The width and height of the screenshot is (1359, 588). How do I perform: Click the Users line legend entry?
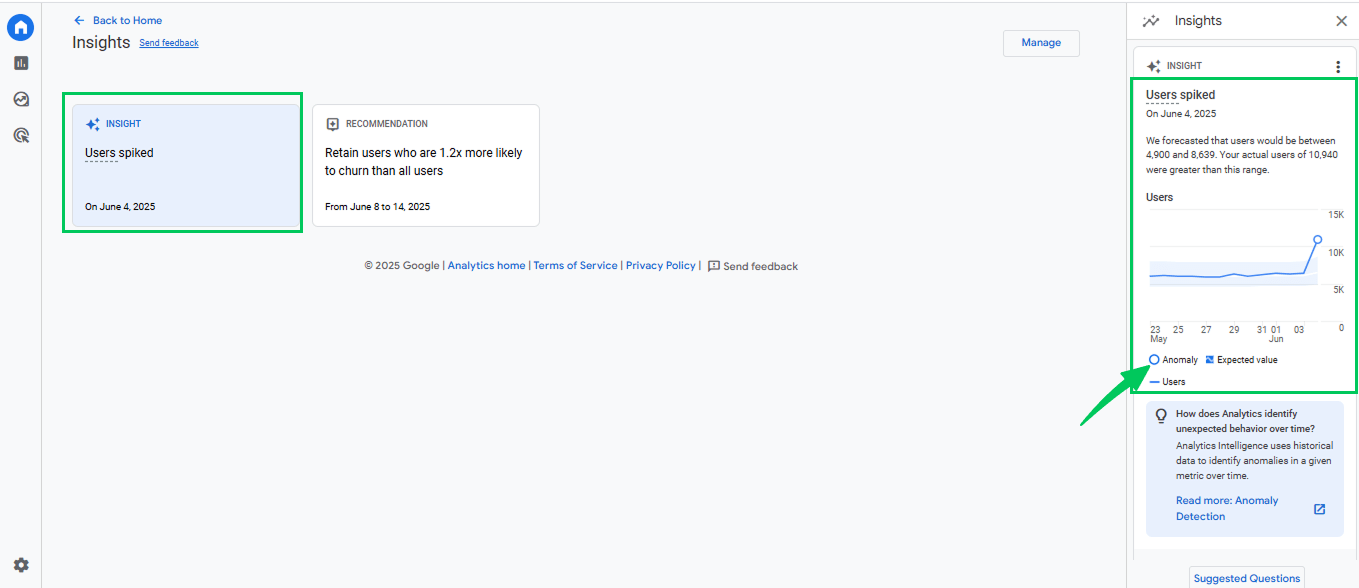click(x=1167, y=382)
